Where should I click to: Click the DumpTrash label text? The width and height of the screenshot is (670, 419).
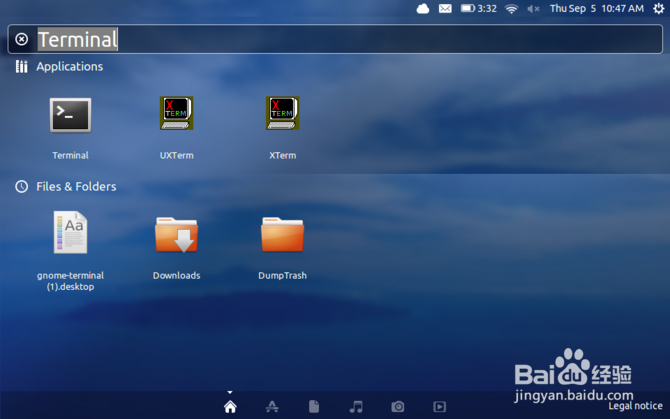pyautogui.click(x=282, y=275)
